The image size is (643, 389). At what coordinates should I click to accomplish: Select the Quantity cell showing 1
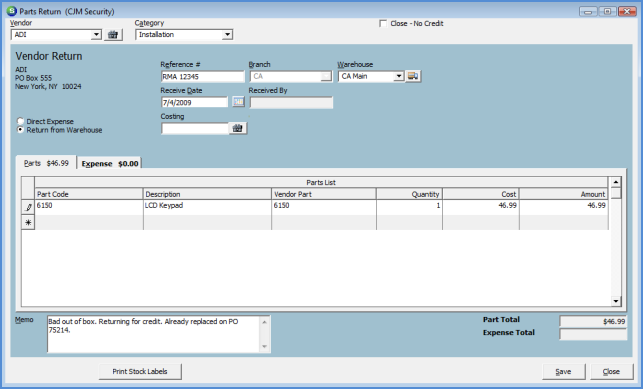point(409,207)
